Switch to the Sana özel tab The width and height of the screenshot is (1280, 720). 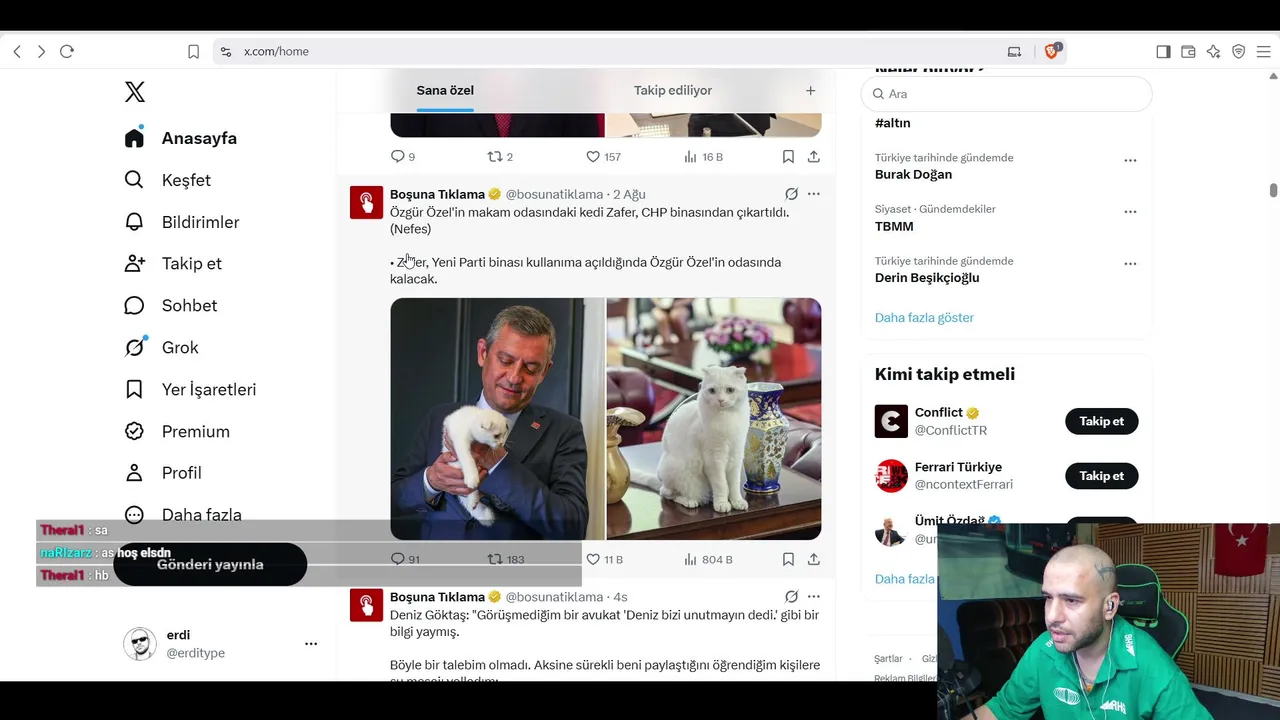445,90
